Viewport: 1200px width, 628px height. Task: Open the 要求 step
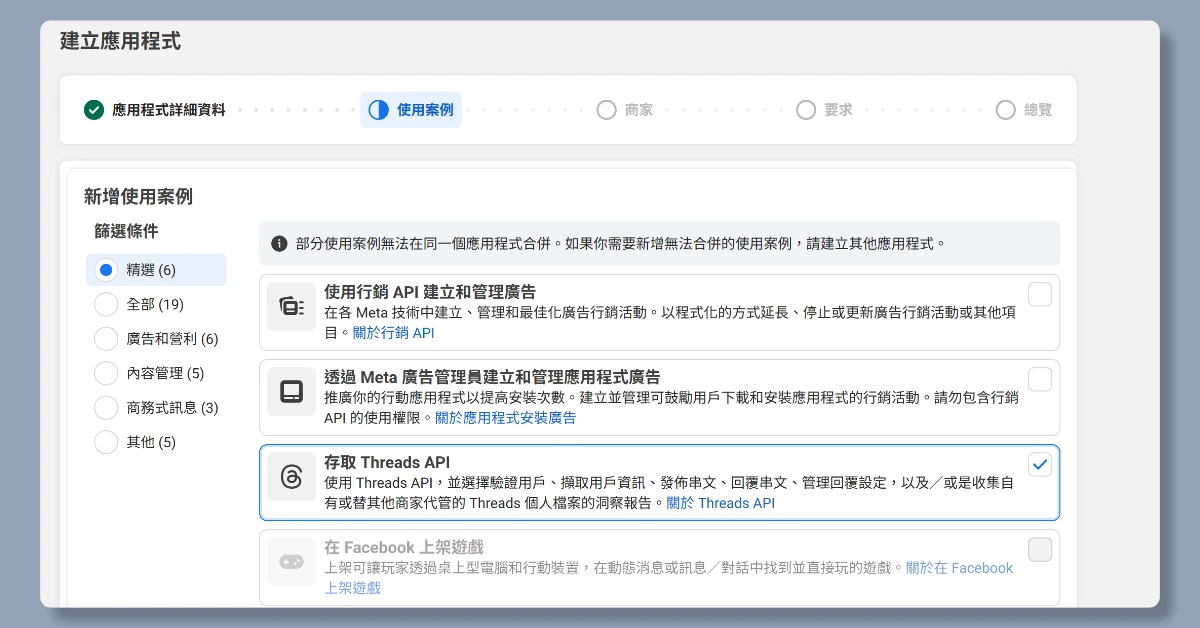point(825,110)
